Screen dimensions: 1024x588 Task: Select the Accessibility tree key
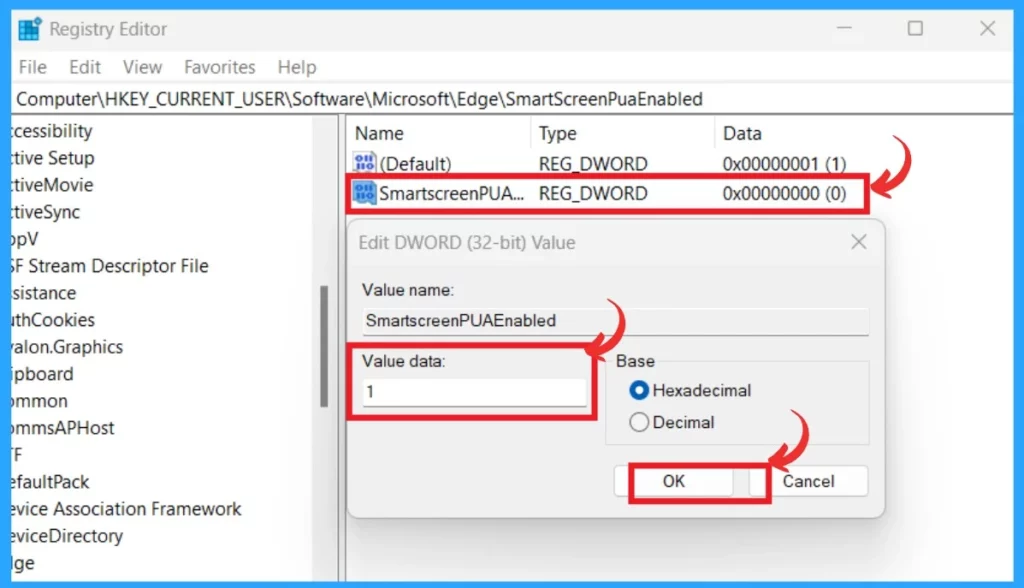[x=52, y=131]
